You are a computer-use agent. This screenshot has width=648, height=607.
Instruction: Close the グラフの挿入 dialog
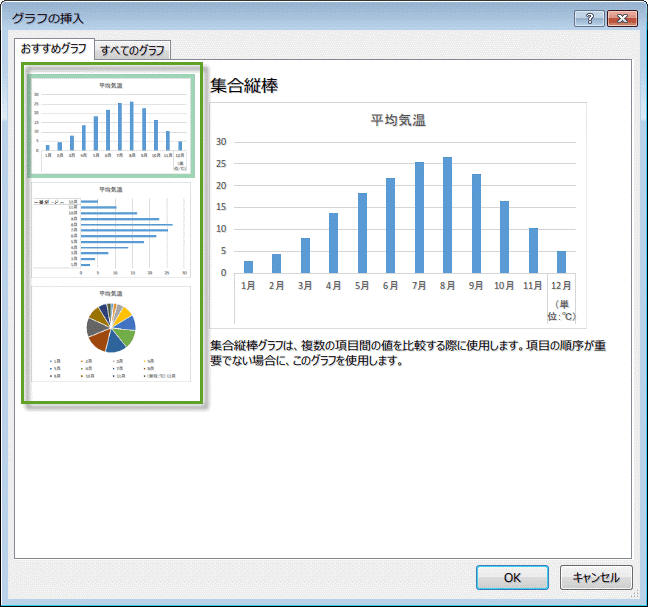[622, 18]
